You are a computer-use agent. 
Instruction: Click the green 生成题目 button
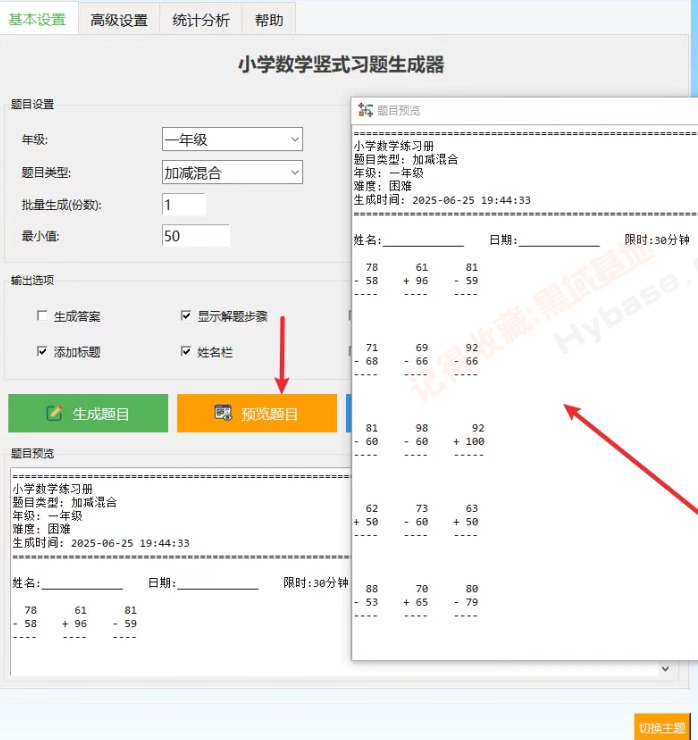88,413
